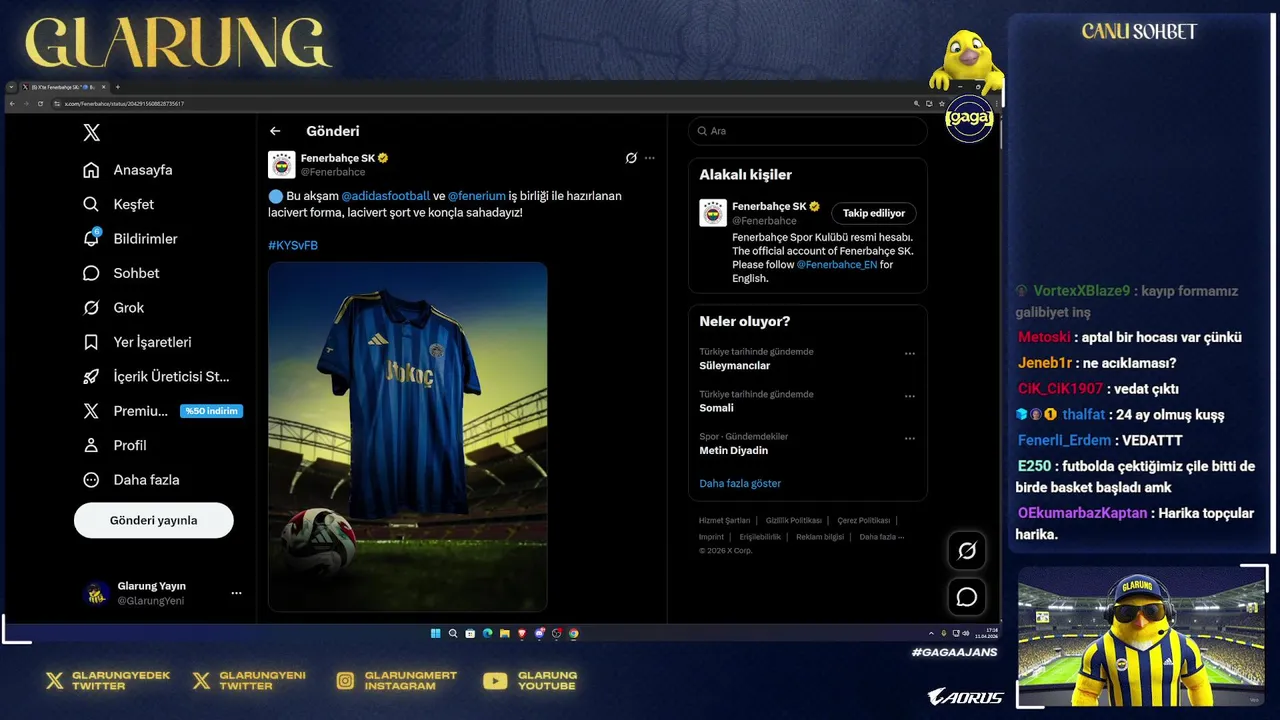Open Keşfet search page
This screenshot has width=1280, height=720.
(118, 204)
